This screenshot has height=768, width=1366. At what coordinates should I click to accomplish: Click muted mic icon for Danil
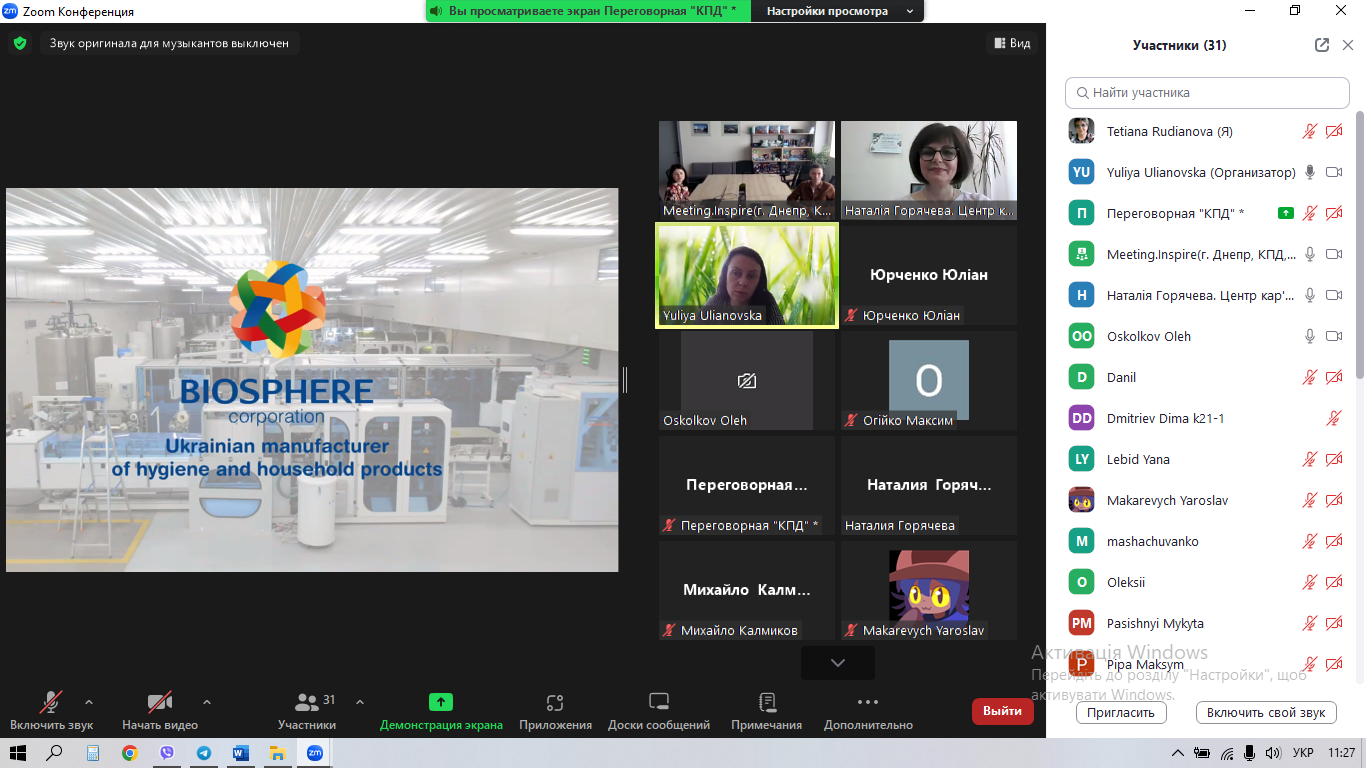tap(1310, 377)
